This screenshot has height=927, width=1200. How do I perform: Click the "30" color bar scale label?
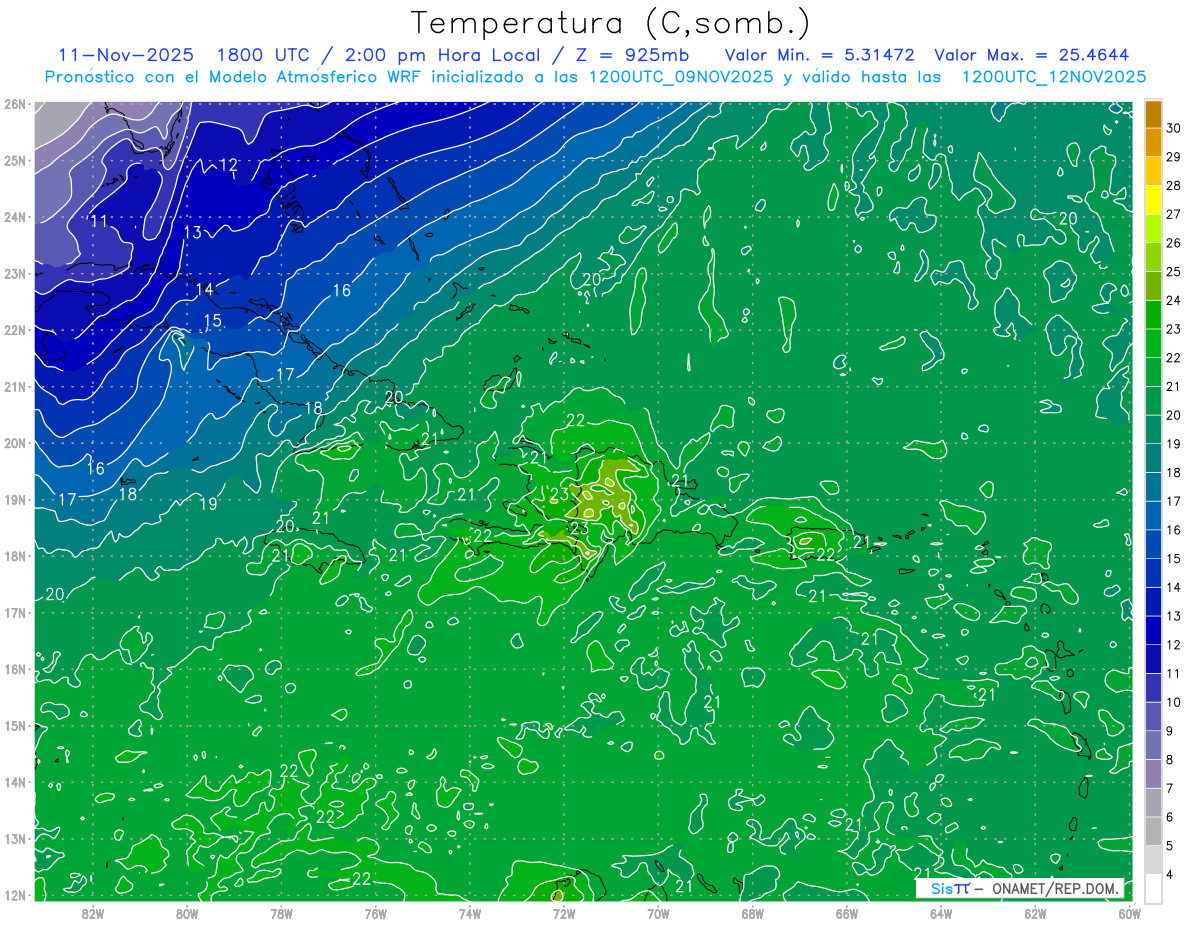(x=1174, y=128)
